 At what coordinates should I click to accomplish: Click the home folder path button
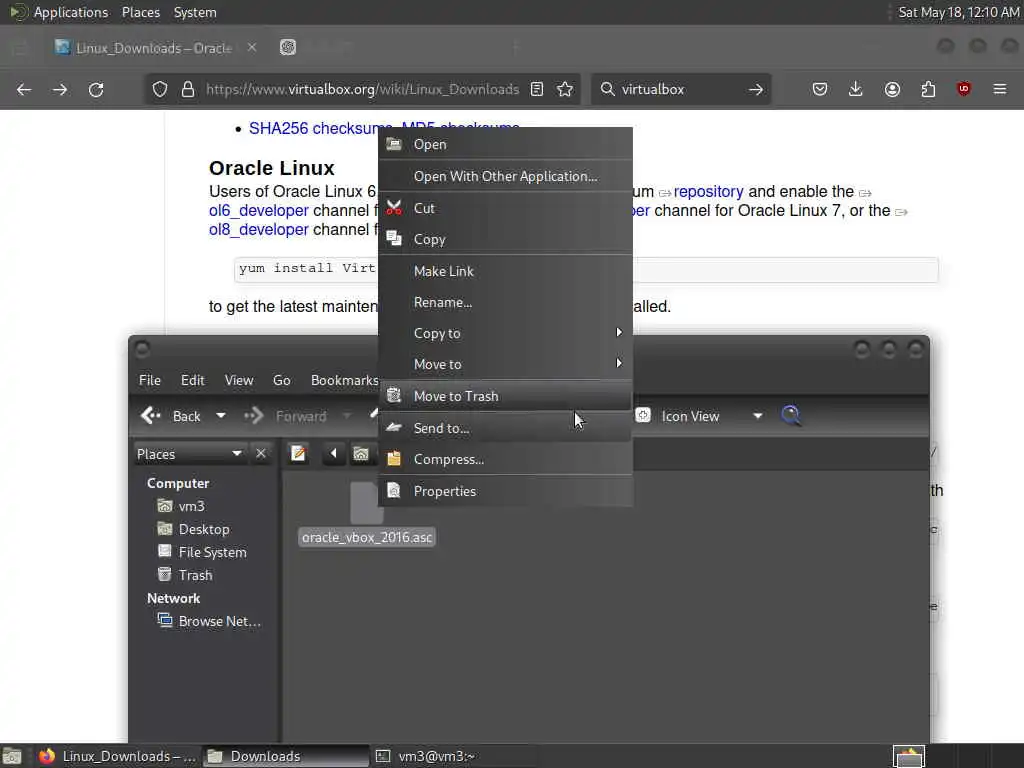(361, 453)
